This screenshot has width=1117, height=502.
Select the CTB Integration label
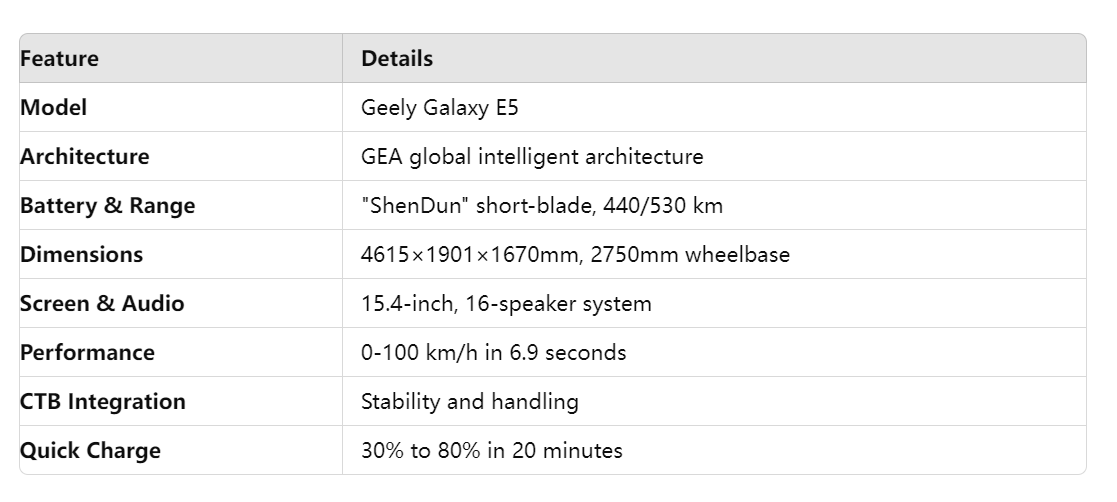point(102,402)
